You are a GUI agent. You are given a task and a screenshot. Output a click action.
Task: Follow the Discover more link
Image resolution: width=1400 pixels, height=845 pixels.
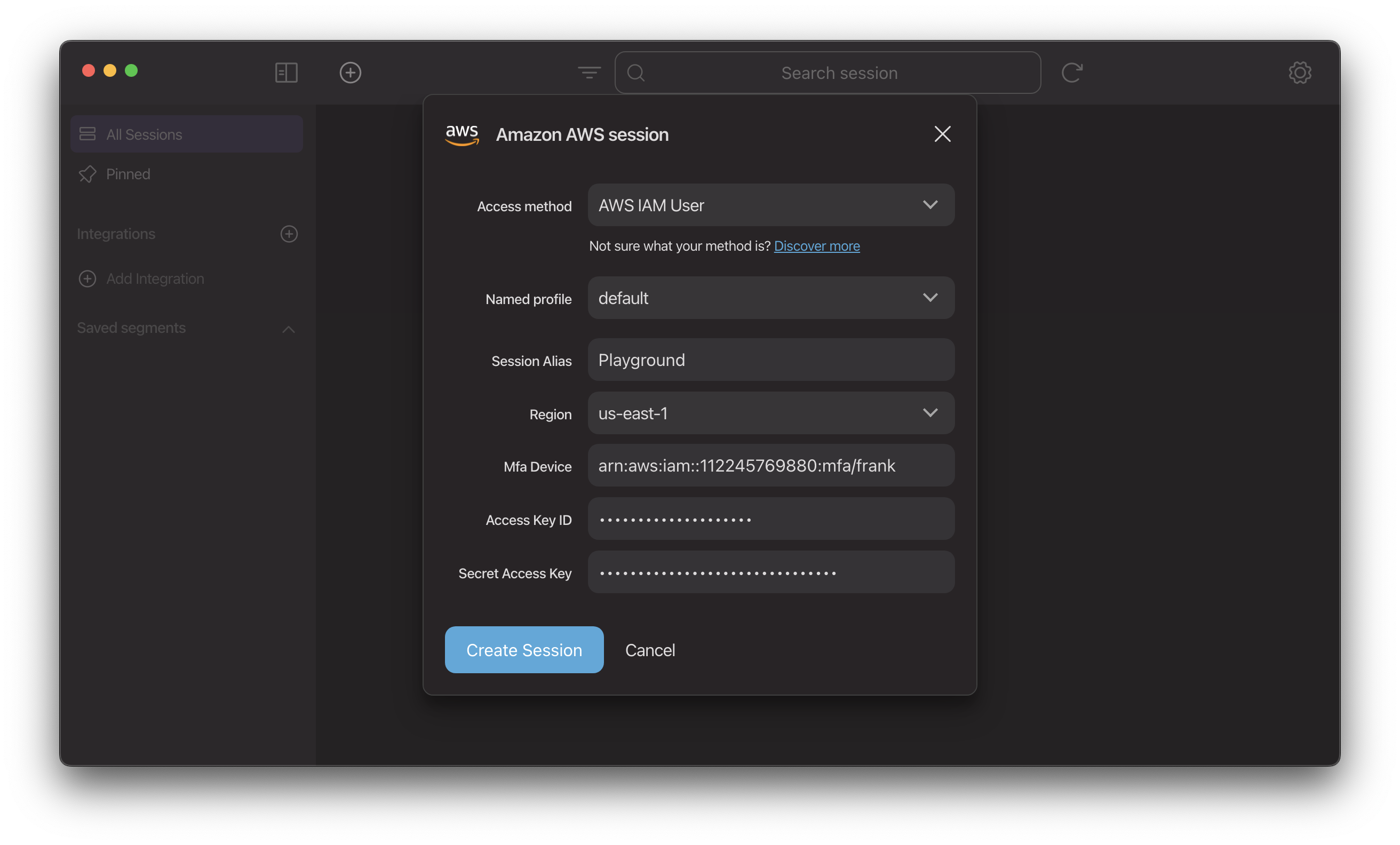(x=817, y=246)
